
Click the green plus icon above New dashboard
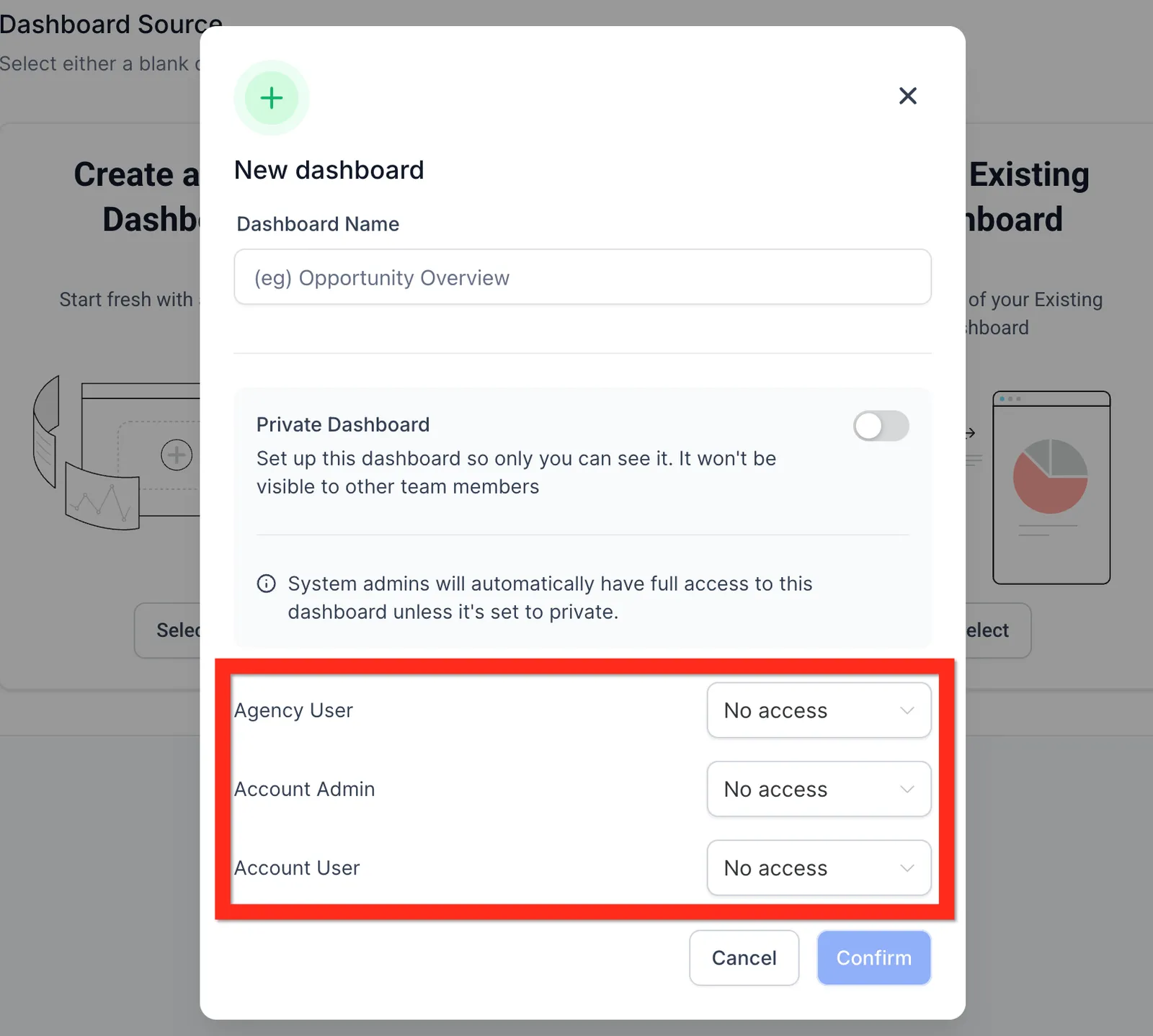272,98
